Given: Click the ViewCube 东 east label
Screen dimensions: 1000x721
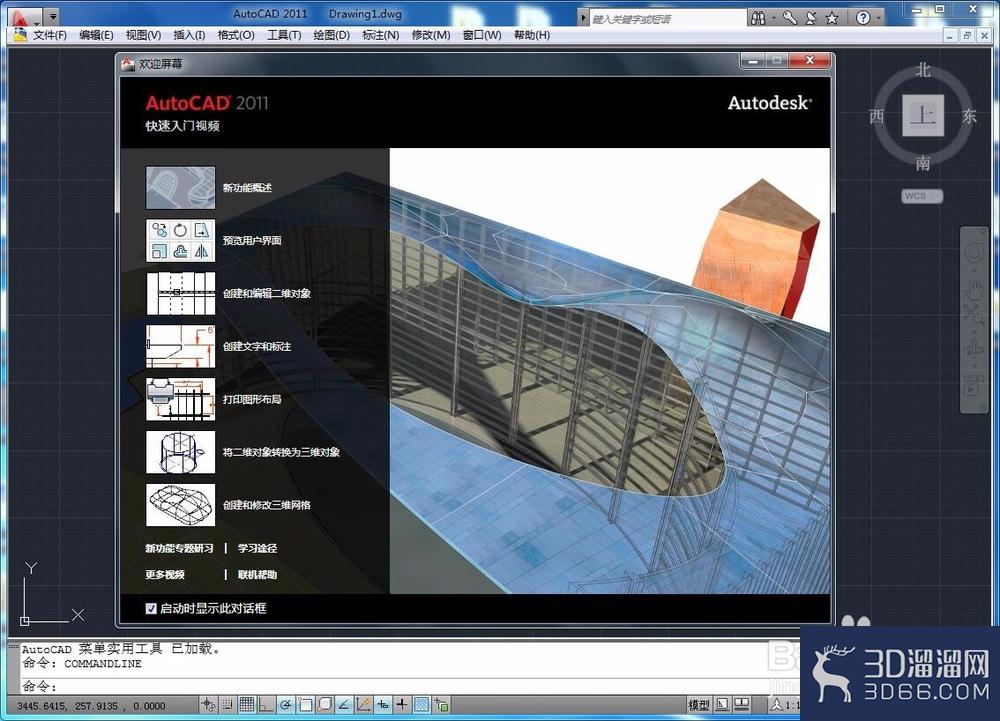Looking at the screenshot, I should [x=969, y=116].
